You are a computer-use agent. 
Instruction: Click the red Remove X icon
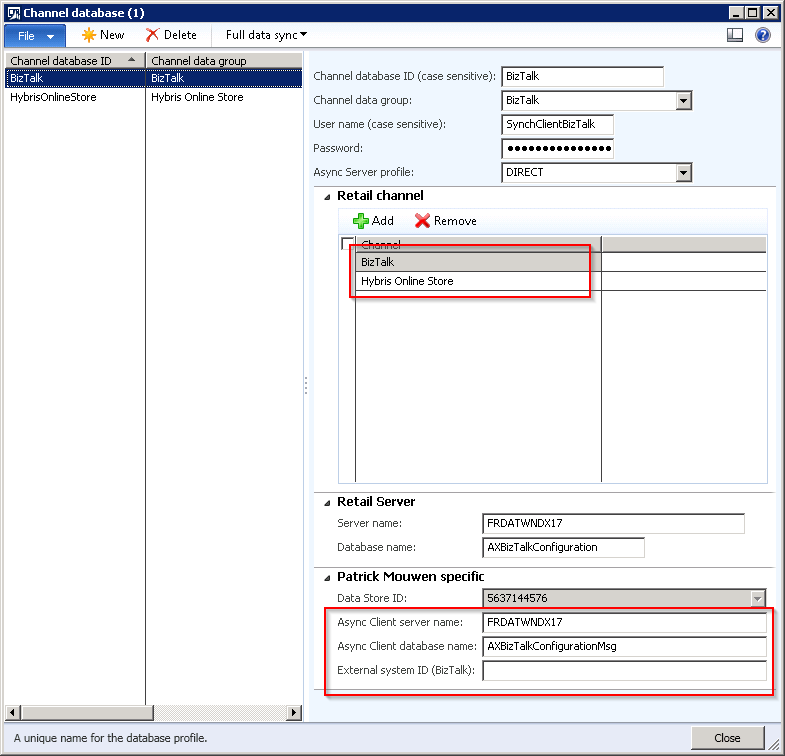pyautogui.click(x=422, y=221)
